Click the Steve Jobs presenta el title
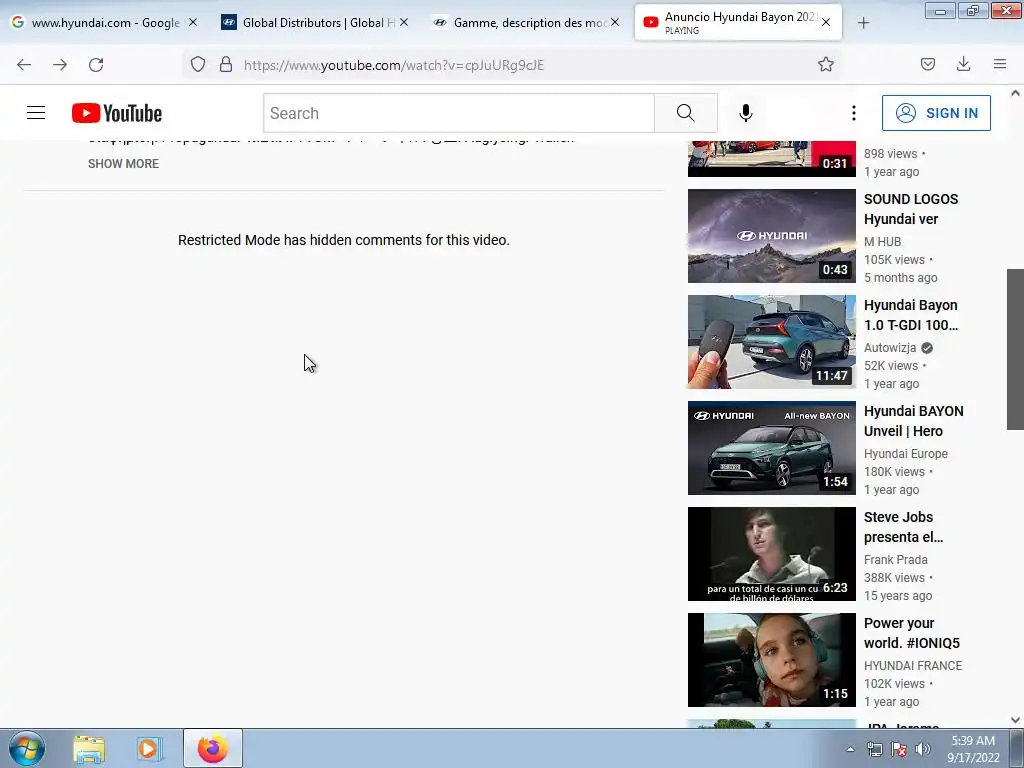 point(903,527)
